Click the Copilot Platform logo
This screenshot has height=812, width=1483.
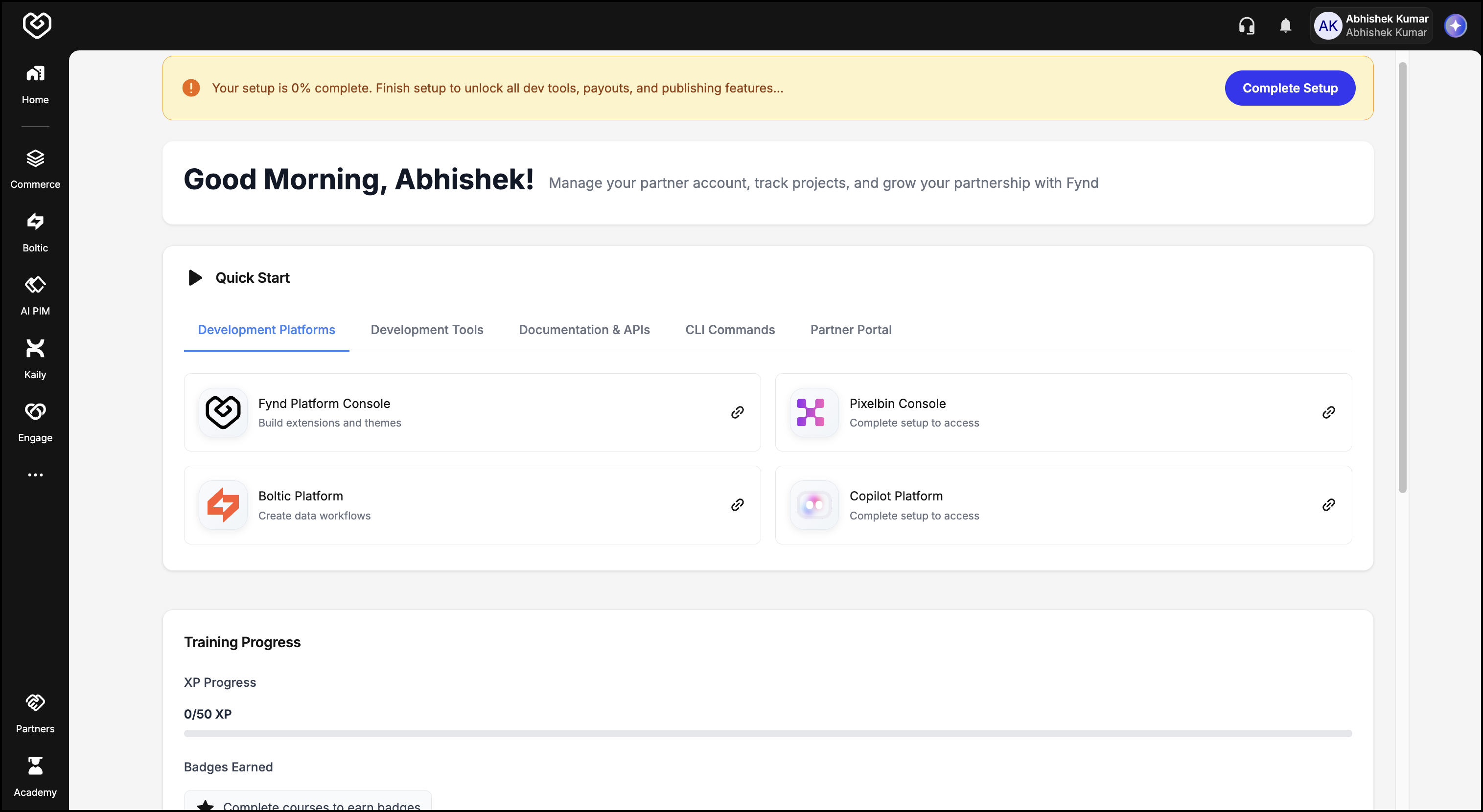814,505
